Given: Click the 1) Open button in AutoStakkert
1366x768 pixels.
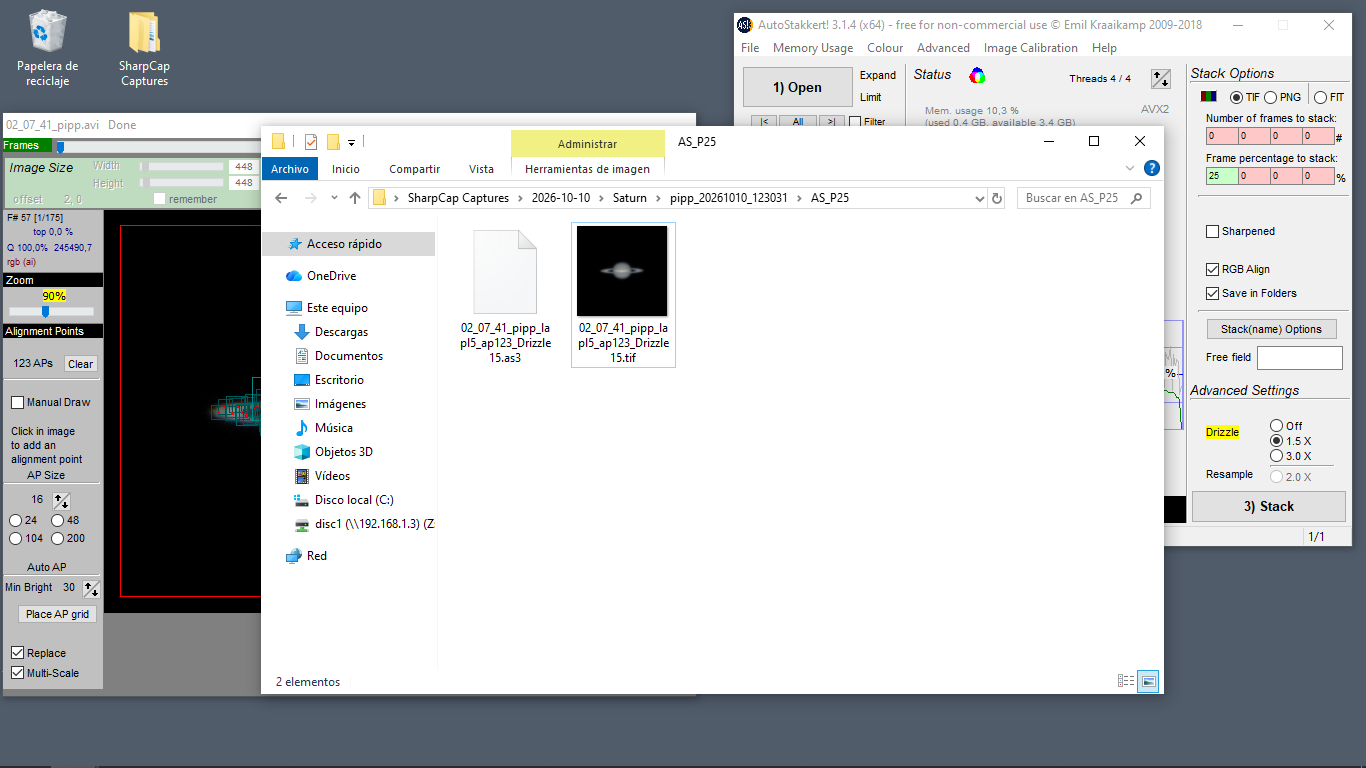Looking at the screenshot, I should click(x=797, y=87).
